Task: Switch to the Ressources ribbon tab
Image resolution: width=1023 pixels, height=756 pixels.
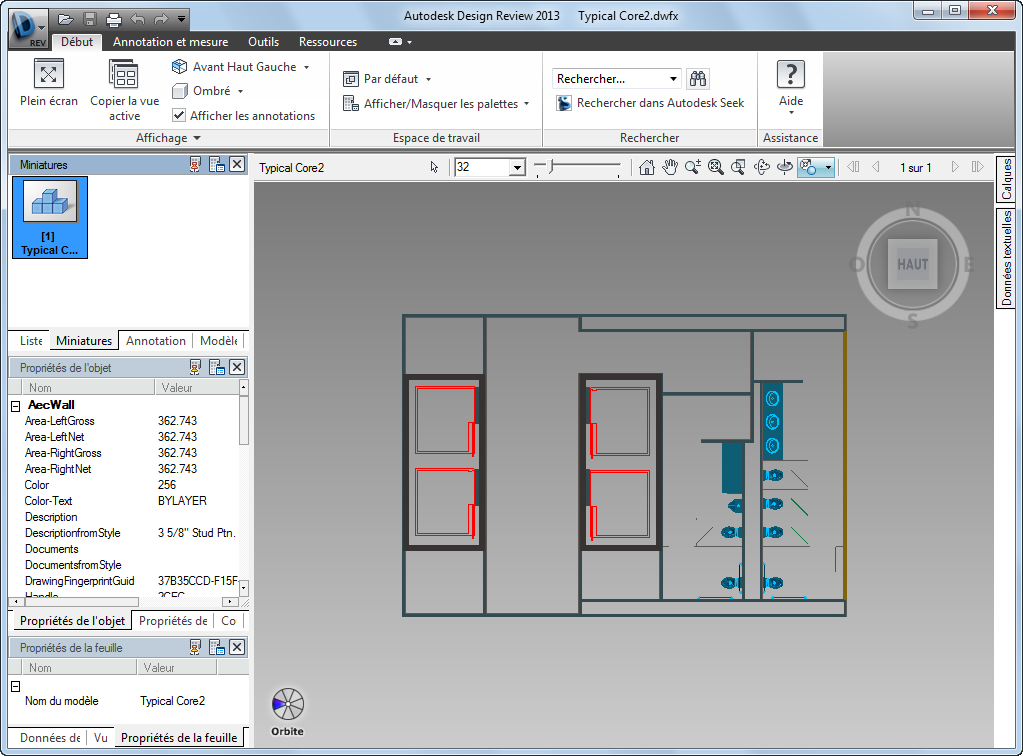Action: (x=328, y=42)
